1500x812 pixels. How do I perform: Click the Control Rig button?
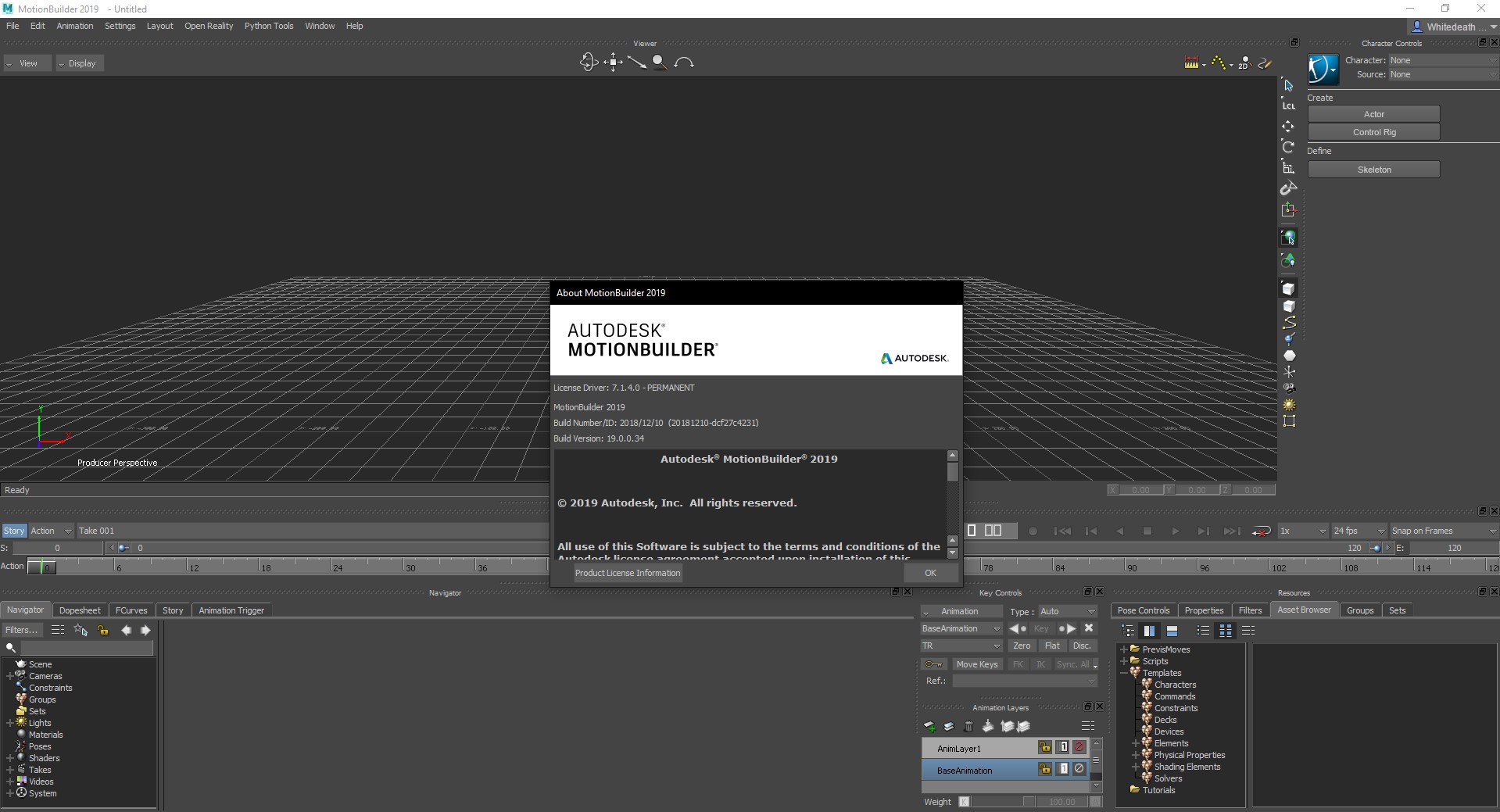point(1373,132)
